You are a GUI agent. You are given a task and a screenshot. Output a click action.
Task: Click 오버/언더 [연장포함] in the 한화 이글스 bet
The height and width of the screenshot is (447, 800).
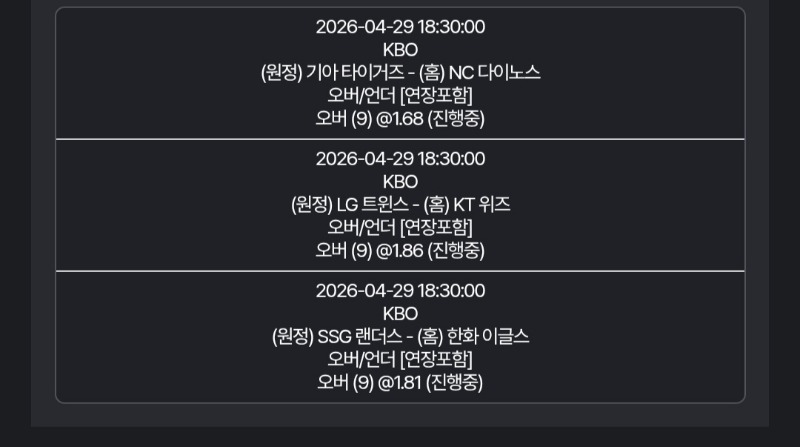coord(400,360)
